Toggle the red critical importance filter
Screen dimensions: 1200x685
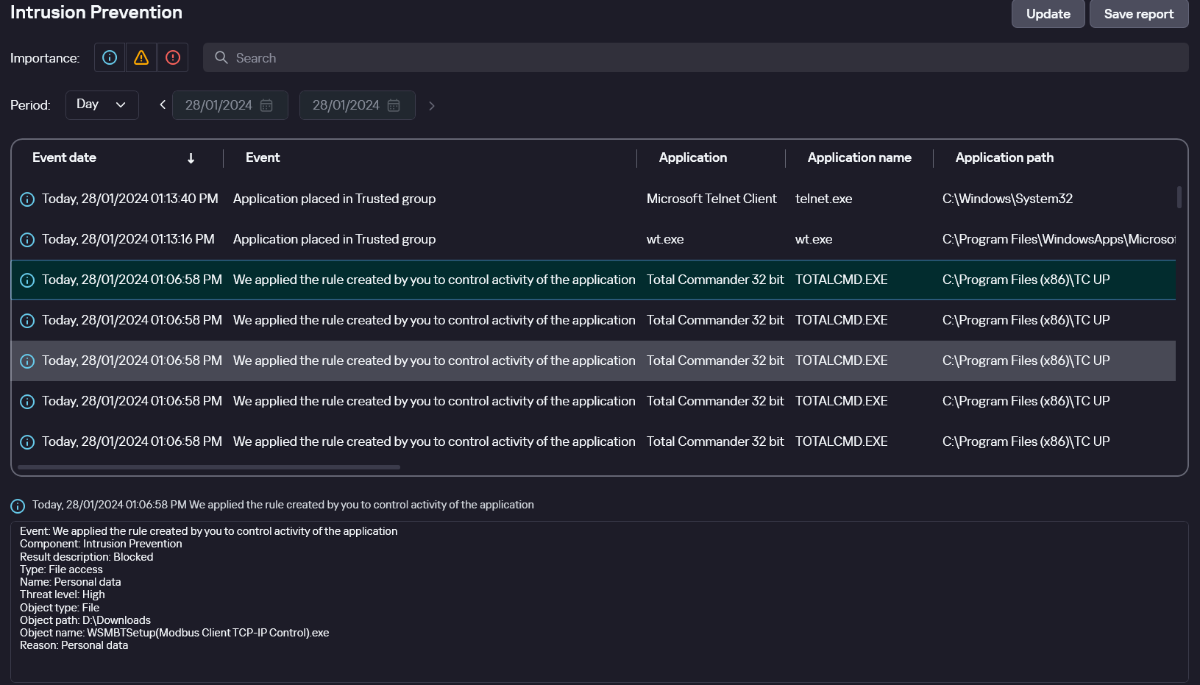click(x=172, y=58)
